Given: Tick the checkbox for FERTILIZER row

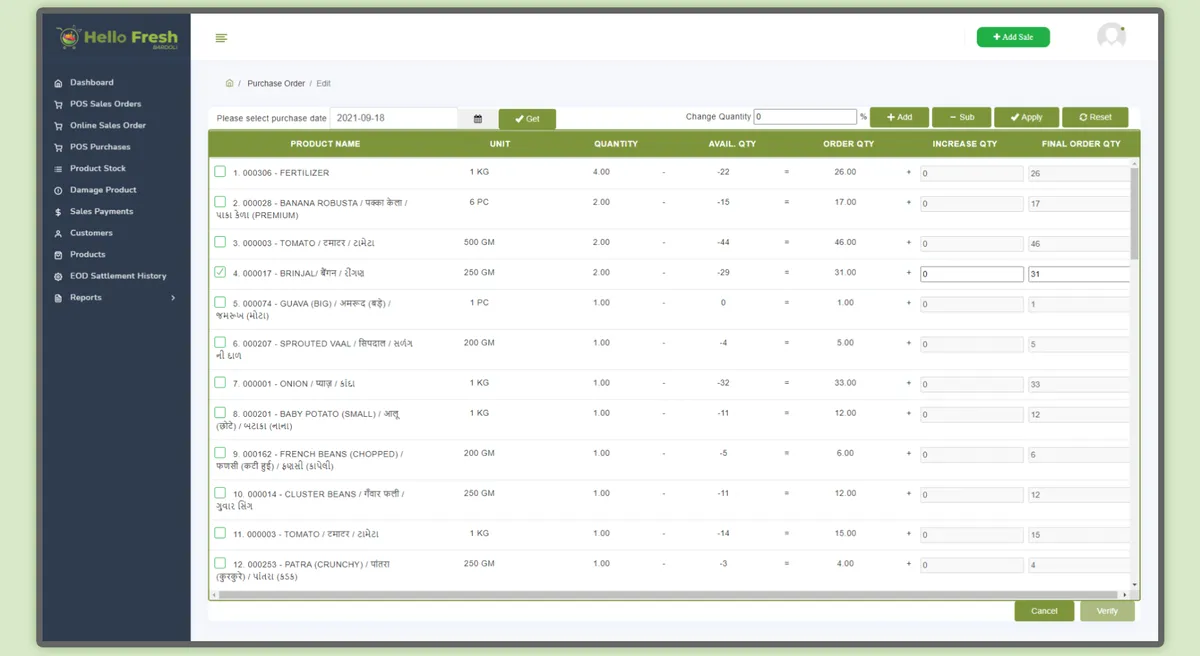Looking at the screenshot, I should 220,172.
